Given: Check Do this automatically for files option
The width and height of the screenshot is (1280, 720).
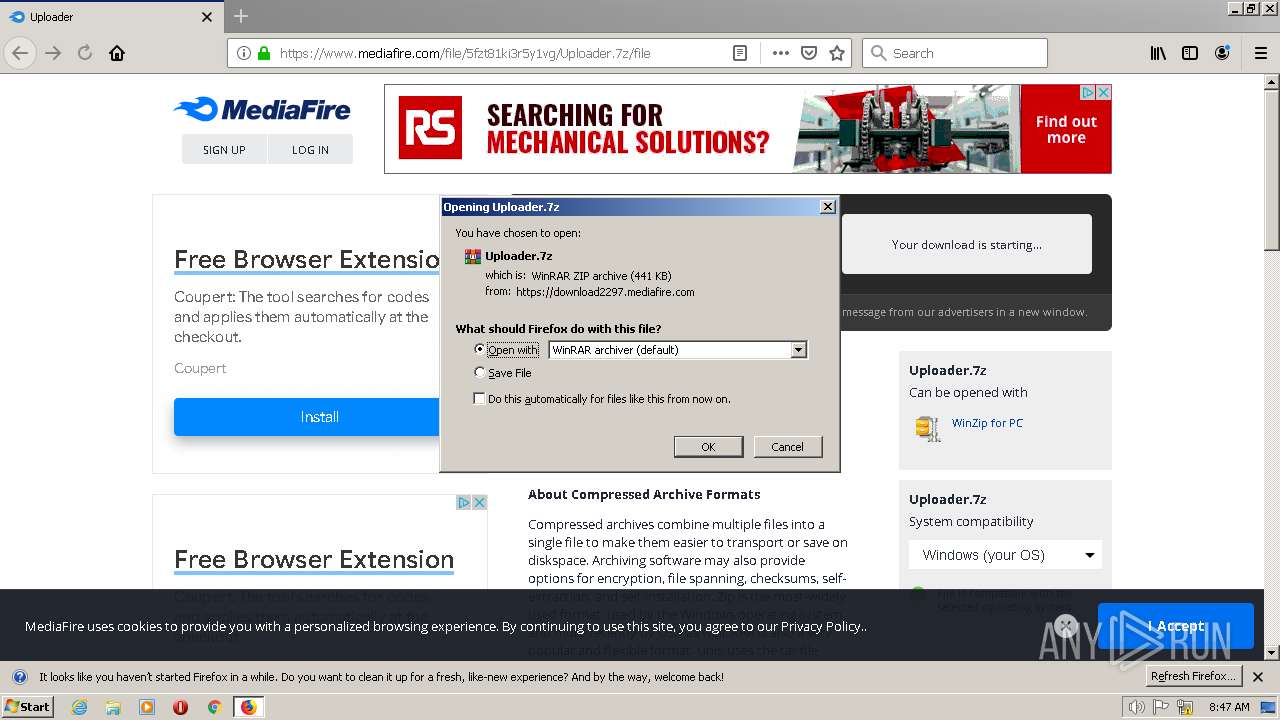Looking at the screenshot, I should [480, 398].
